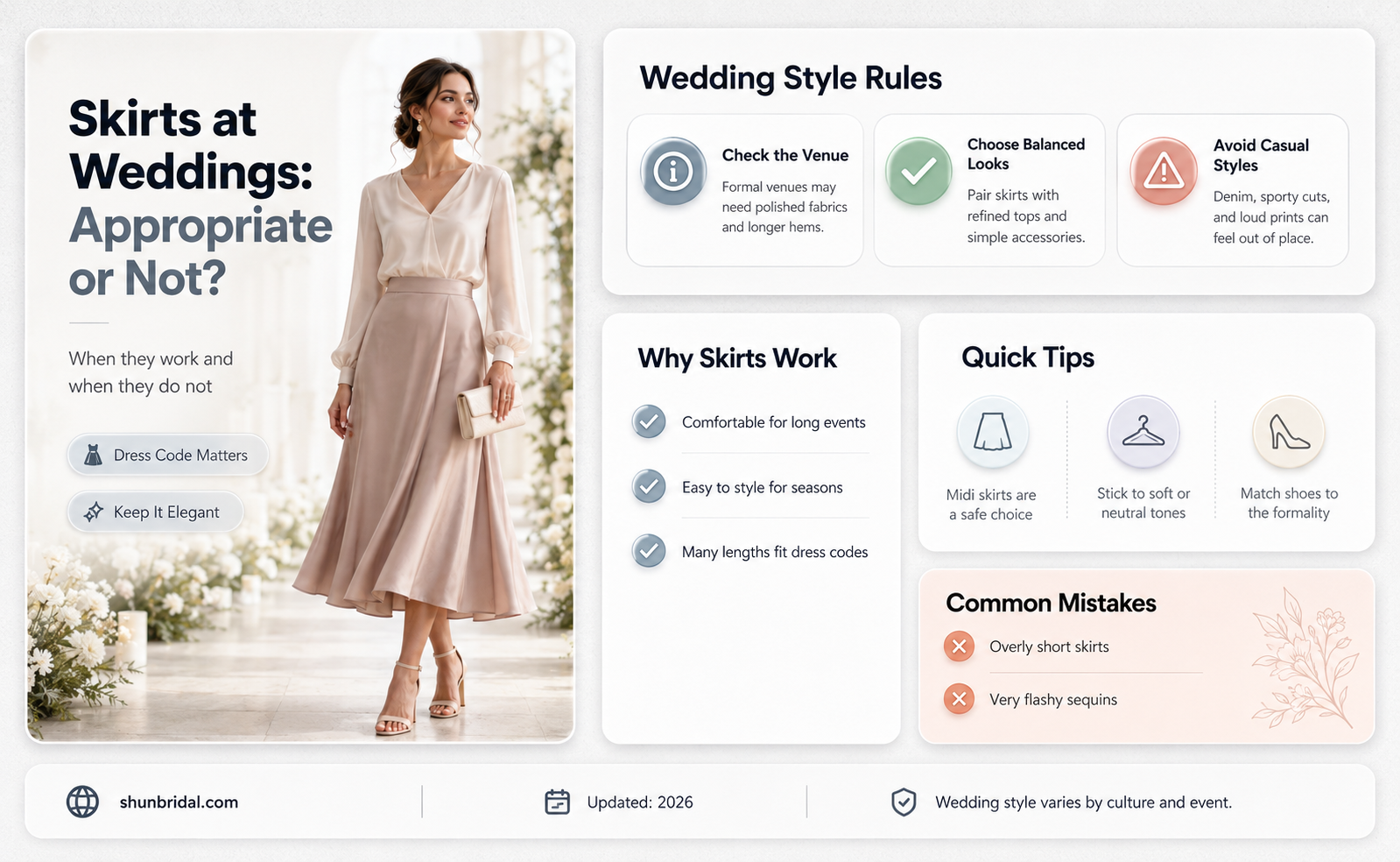Click the 'Skirts at Weddings: Appropriate or Not?' title
This screenshot has width=1400, height=862.
201,198
